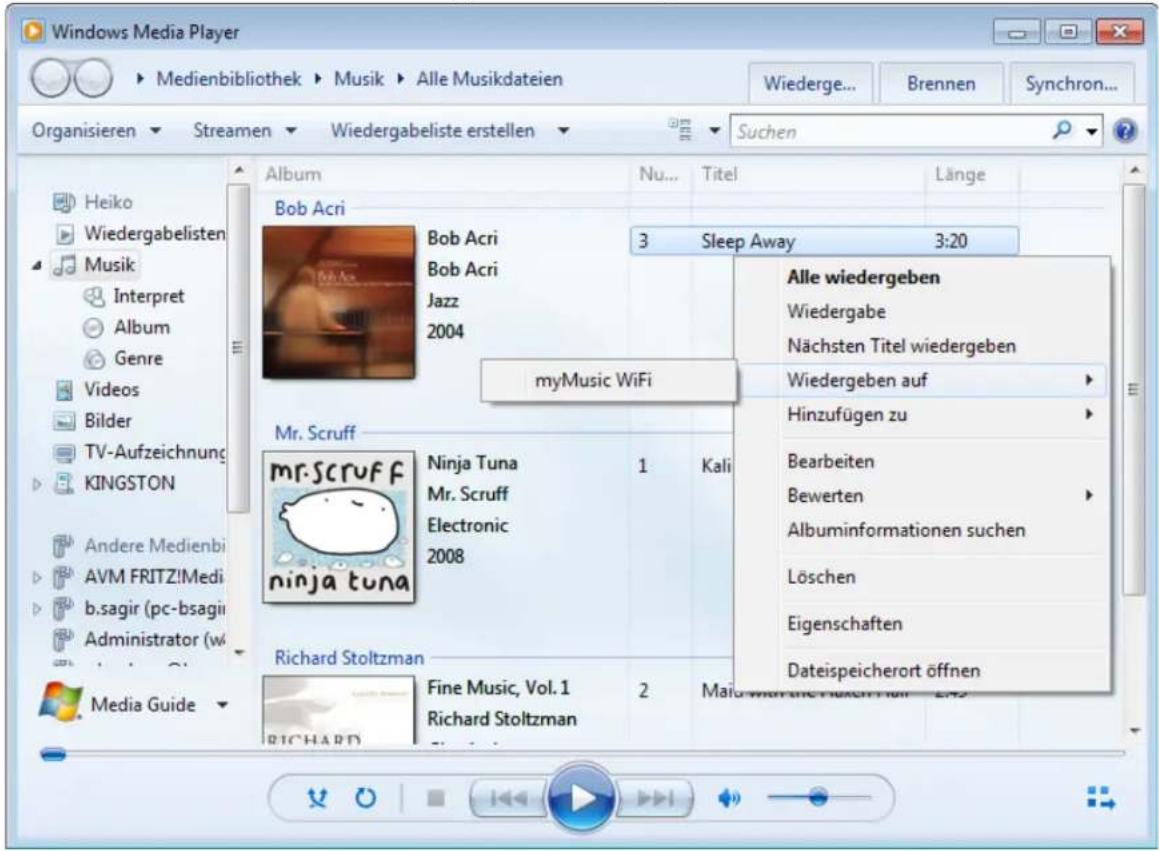Open Videos in the sidebar
The height and width of the screenshot is (851, 1159).
click(97, 390)
